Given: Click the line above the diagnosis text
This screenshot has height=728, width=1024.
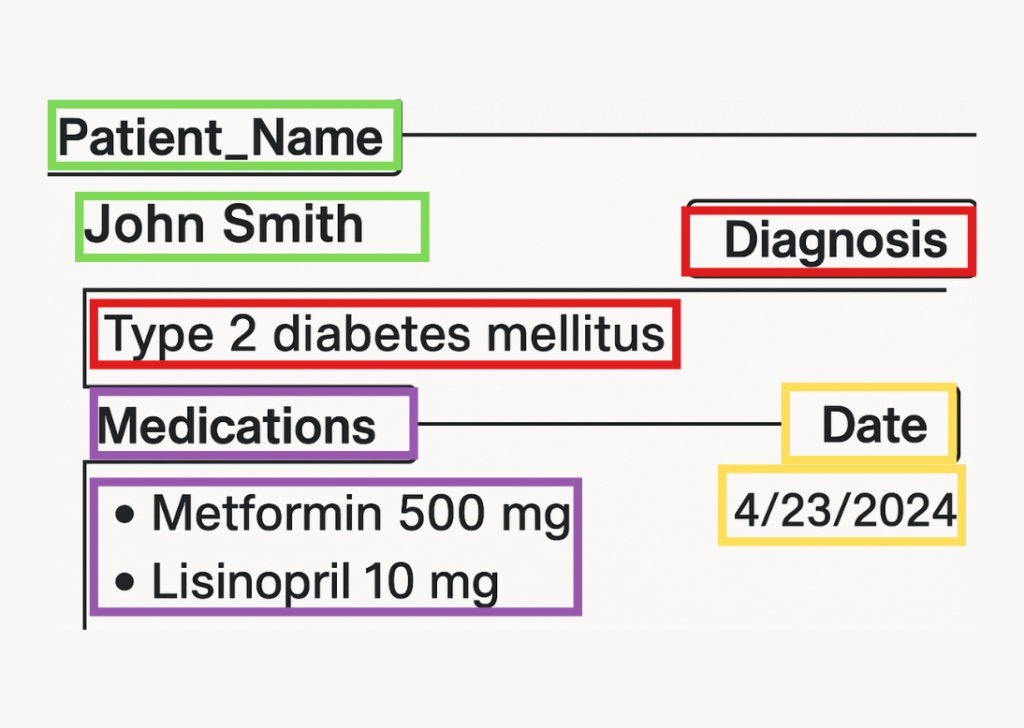Looking at the screenshot, I should click(515, 291).
